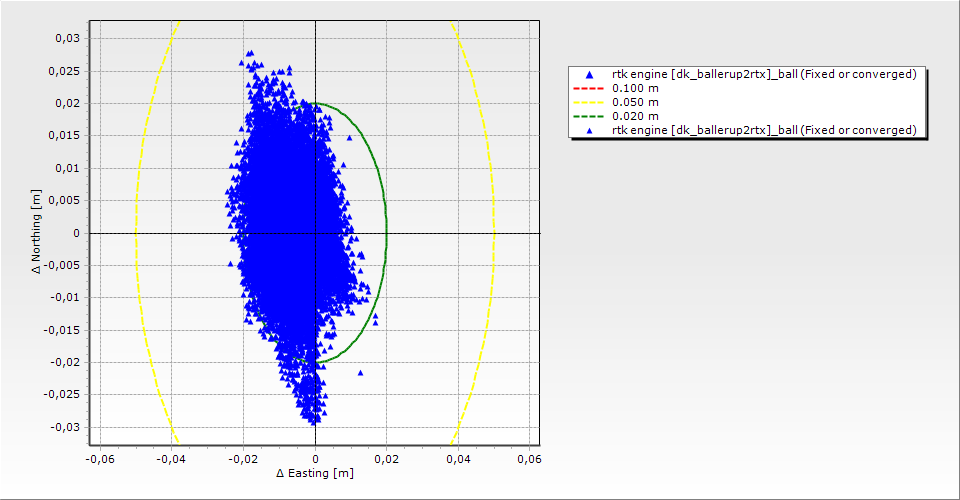Click the '0,03' Northing axis tick label
The height and width of the screenshot is (500, 960).
point(67,39)
